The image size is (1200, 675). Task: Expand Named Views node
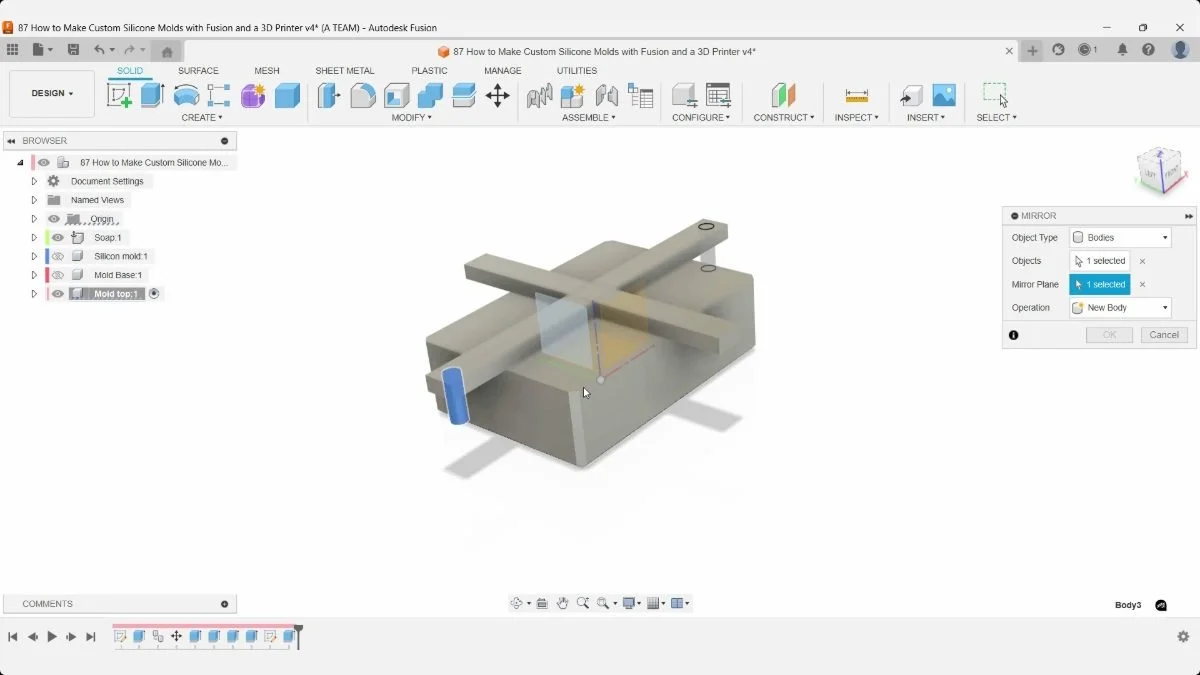[x=34, y=200]
